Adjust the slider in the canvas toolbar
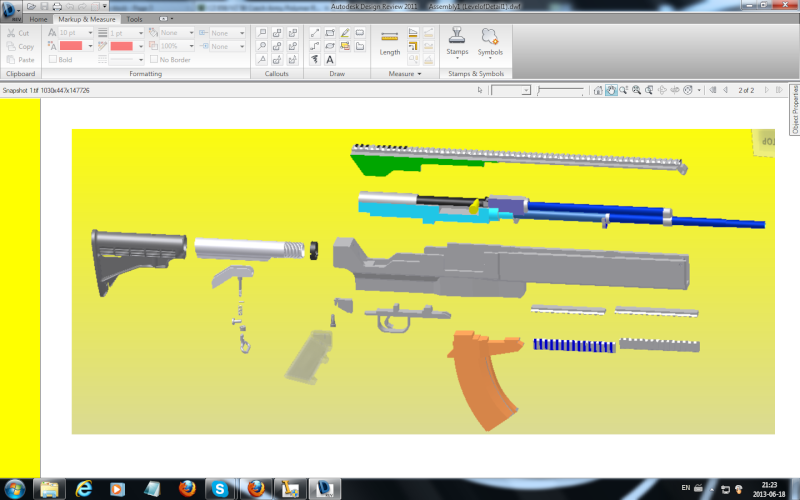The height and width of the screenshot is (500, 800). [x=560, y=90]
